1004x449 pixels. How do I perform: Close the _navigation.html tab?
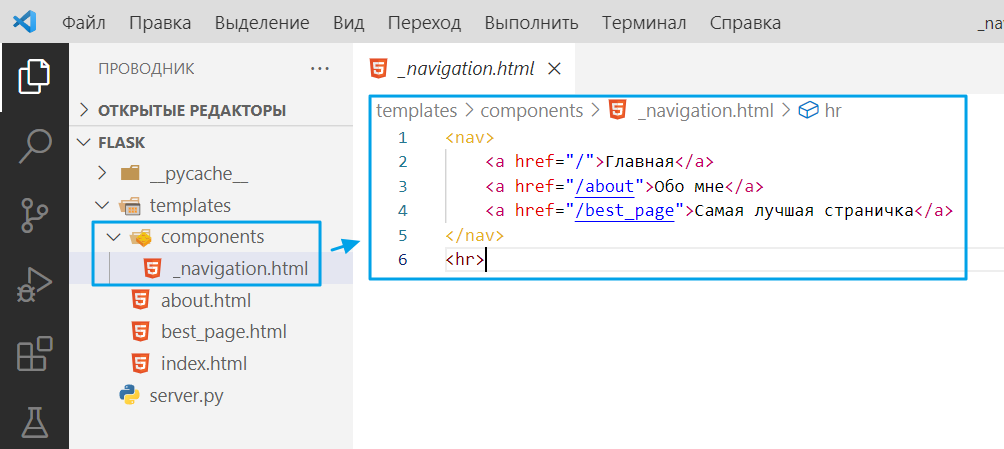click(x=555, y=69)
